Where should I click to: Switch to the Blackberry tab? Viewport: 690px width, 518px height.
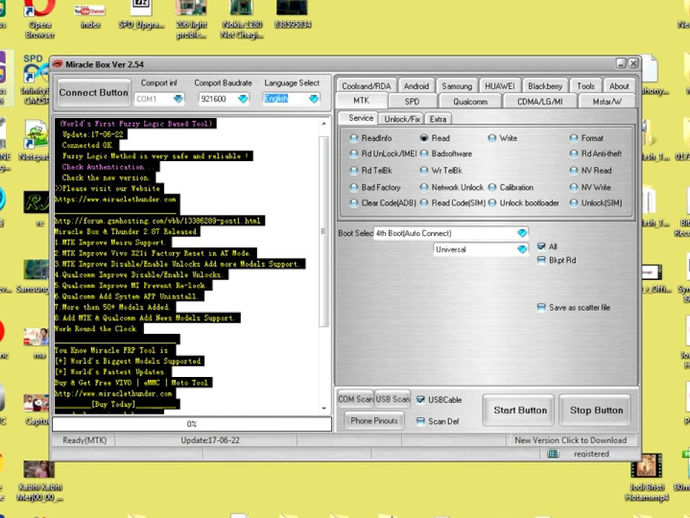coord(545,86)
